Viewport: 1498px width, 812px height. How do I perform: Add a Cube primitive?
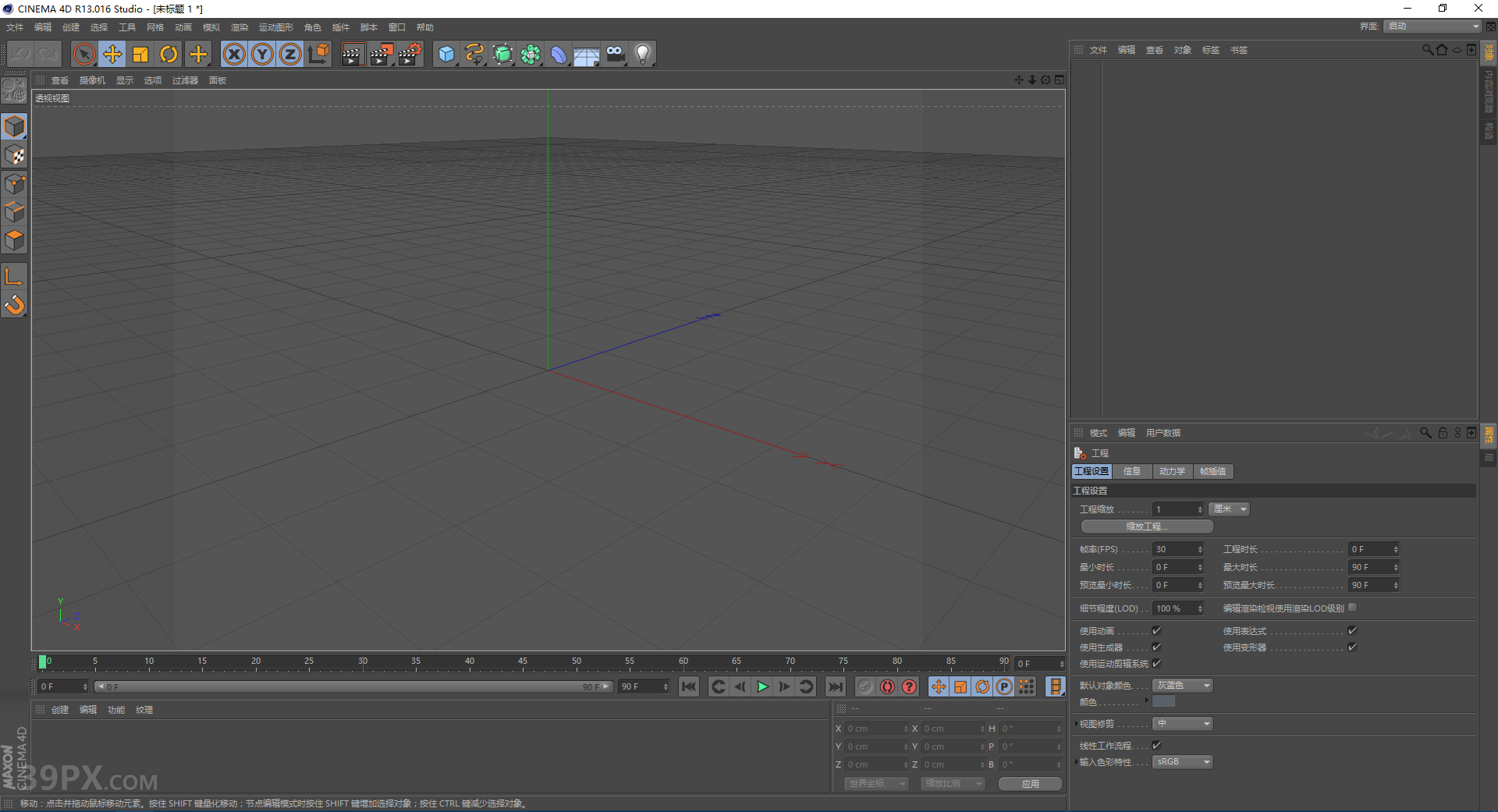click(x=446, y=54)
